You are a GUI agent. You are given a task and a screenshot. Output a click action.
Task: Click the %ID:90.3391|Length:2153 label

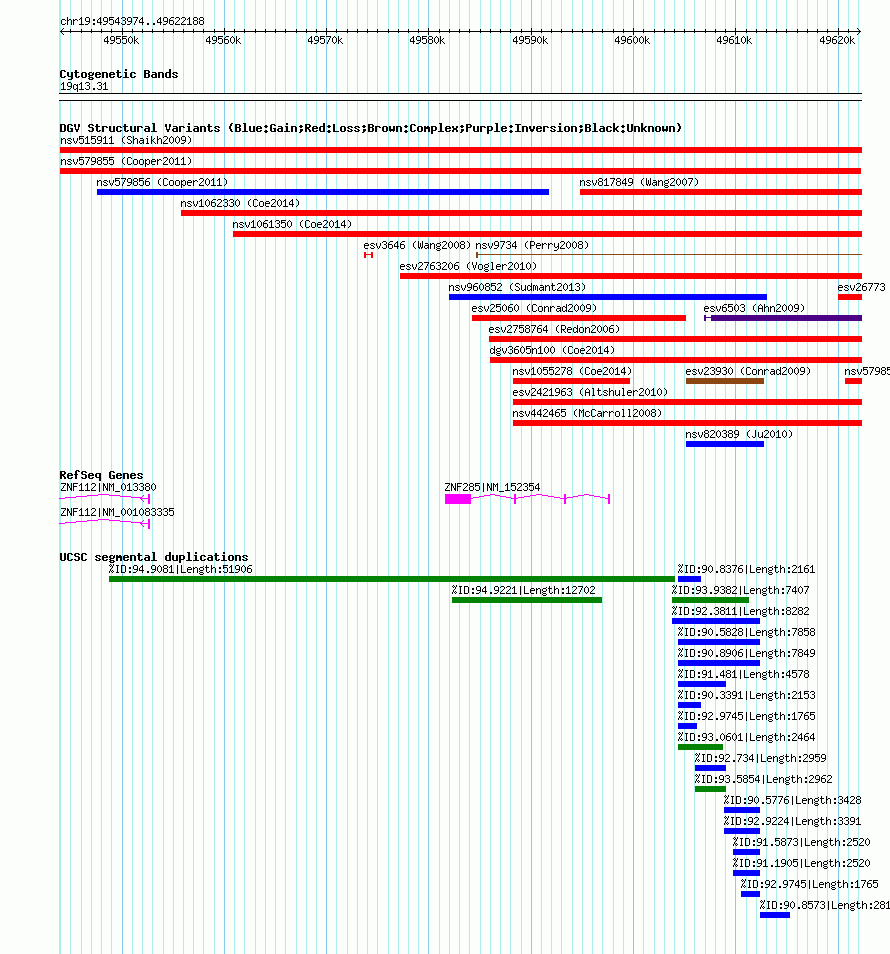(x=746, y=695)
